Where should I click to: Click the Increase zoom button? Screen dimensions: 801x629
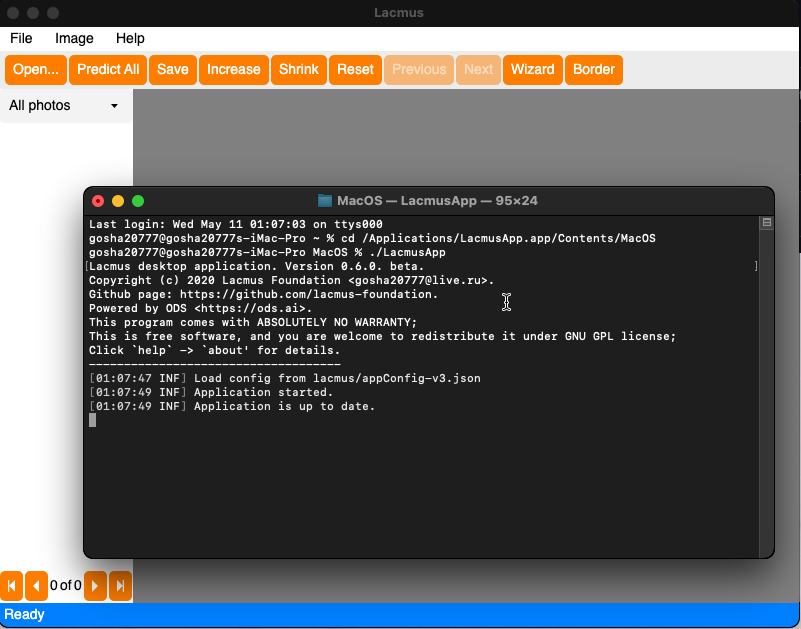[x=233, y=69]
